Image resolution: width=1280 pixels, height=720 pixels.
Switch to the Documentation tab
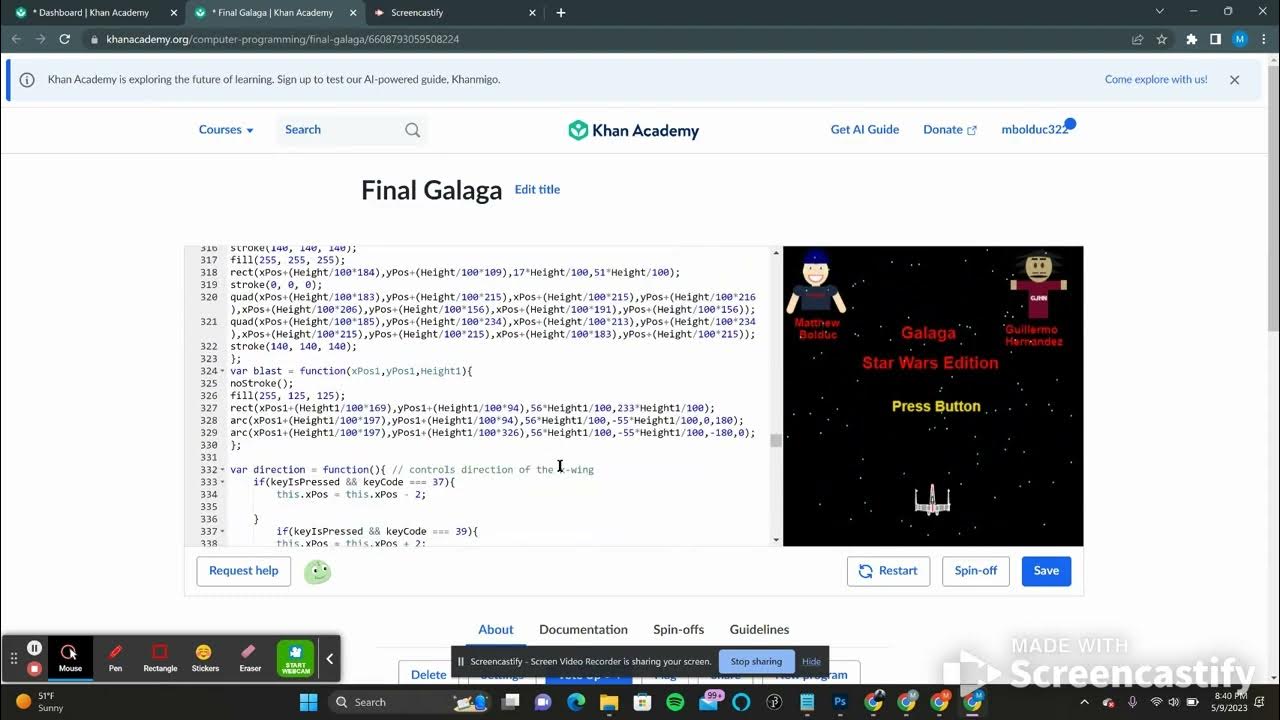(583, 630)
